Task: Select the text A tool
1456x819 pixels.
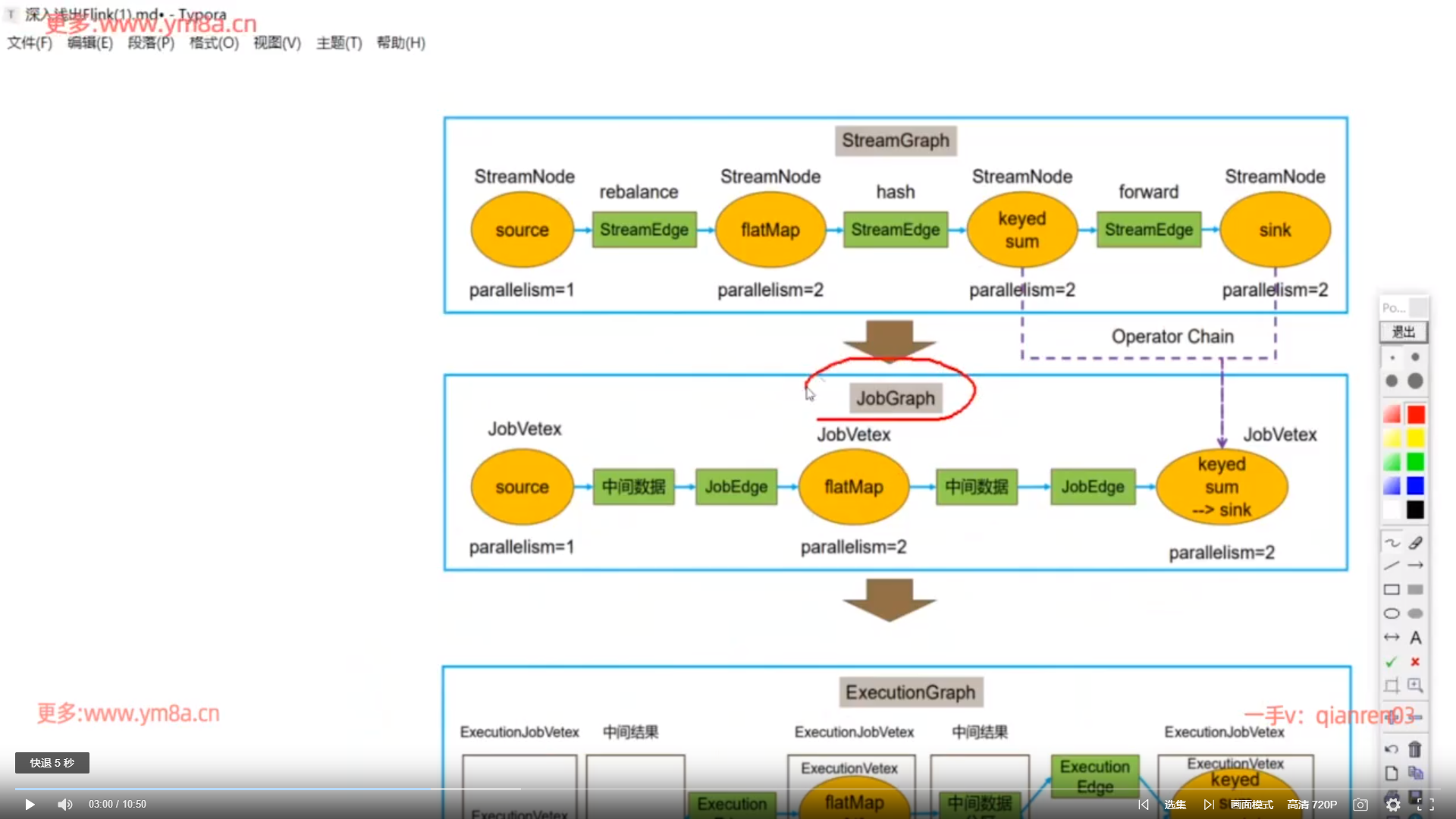Action: (1415, 638)
